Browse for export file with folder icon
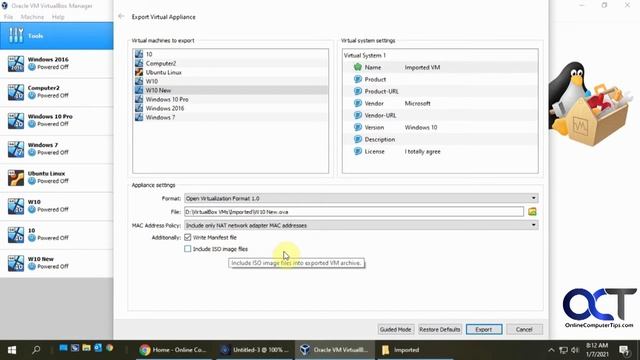The image size is (640, 360). (x=532, y=212)
